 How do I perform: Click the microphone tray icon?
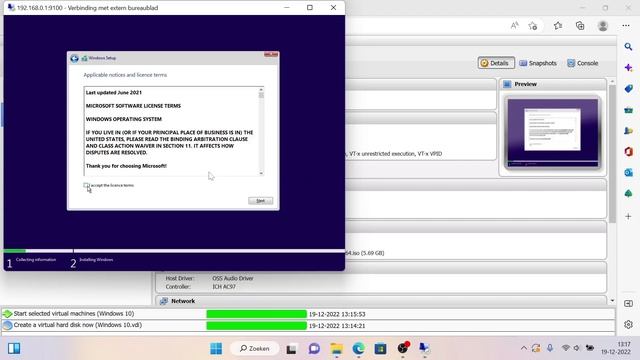pos(550,348)
